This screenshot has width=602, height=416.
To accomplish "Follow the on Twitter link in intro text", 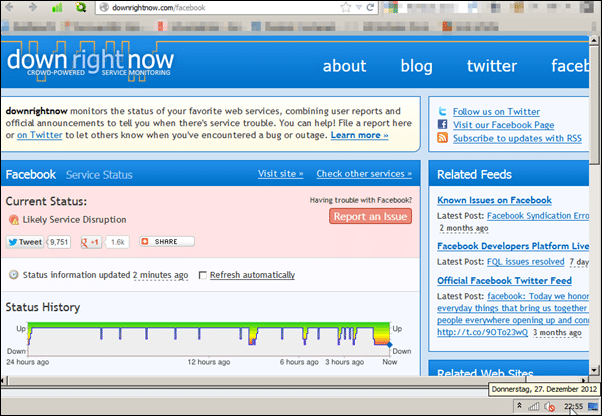I will [x=40, y=135].
